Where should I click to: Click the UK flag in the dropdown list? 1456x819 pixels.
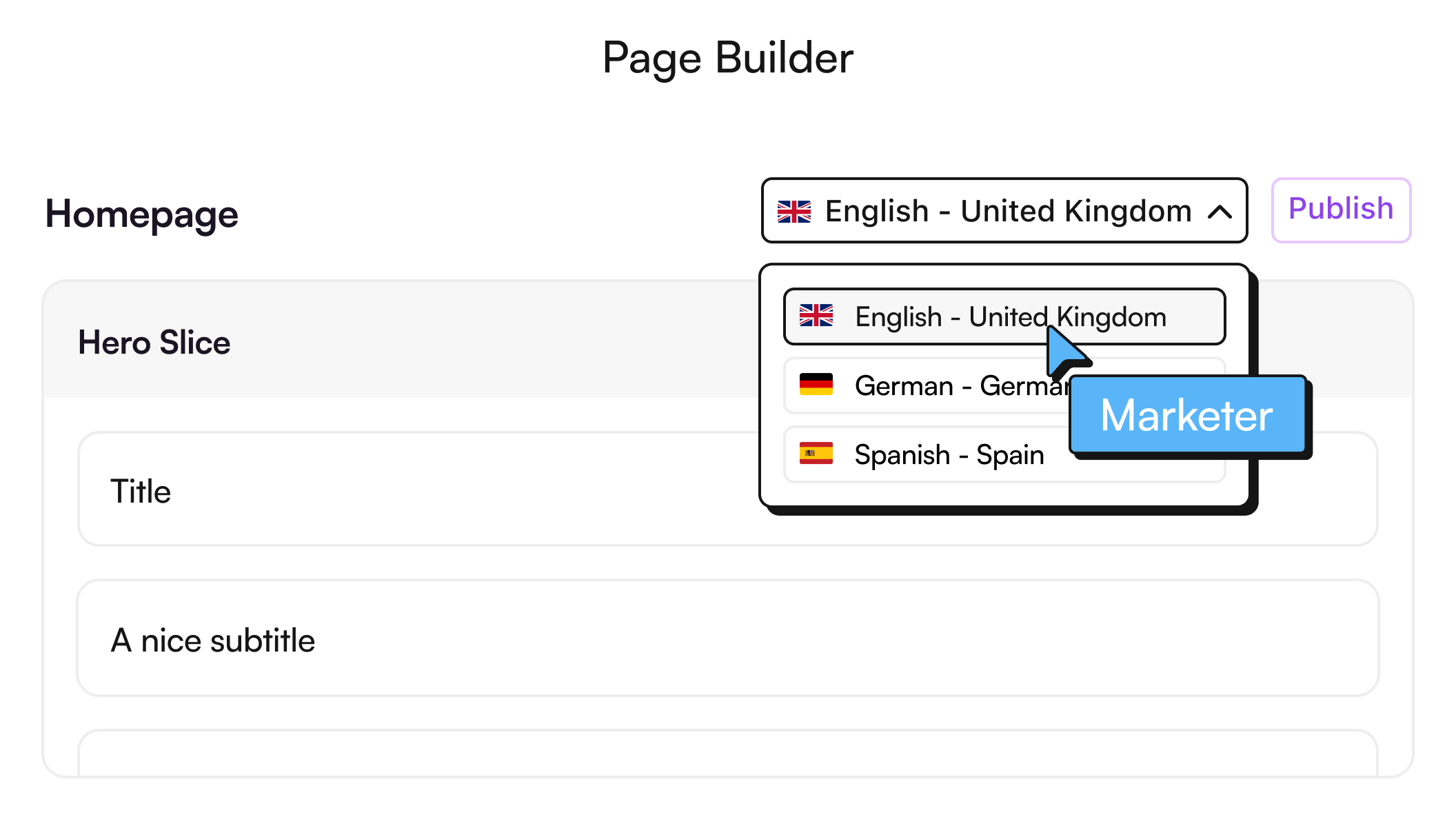point(816,316)
